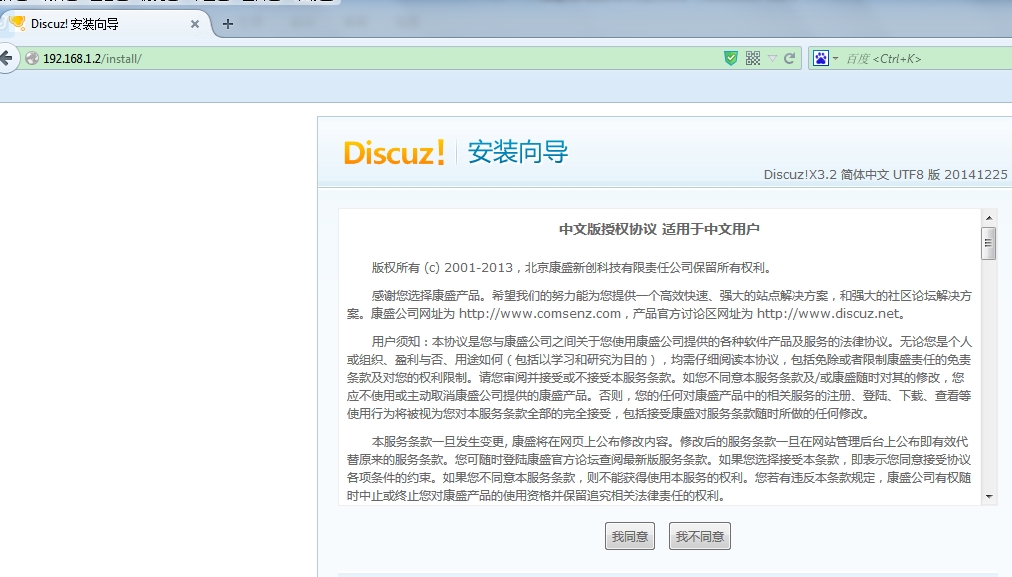Screen dimensions: 1012x577
Task: Click the license scrollbar up arrow
Action: [988, 218]
